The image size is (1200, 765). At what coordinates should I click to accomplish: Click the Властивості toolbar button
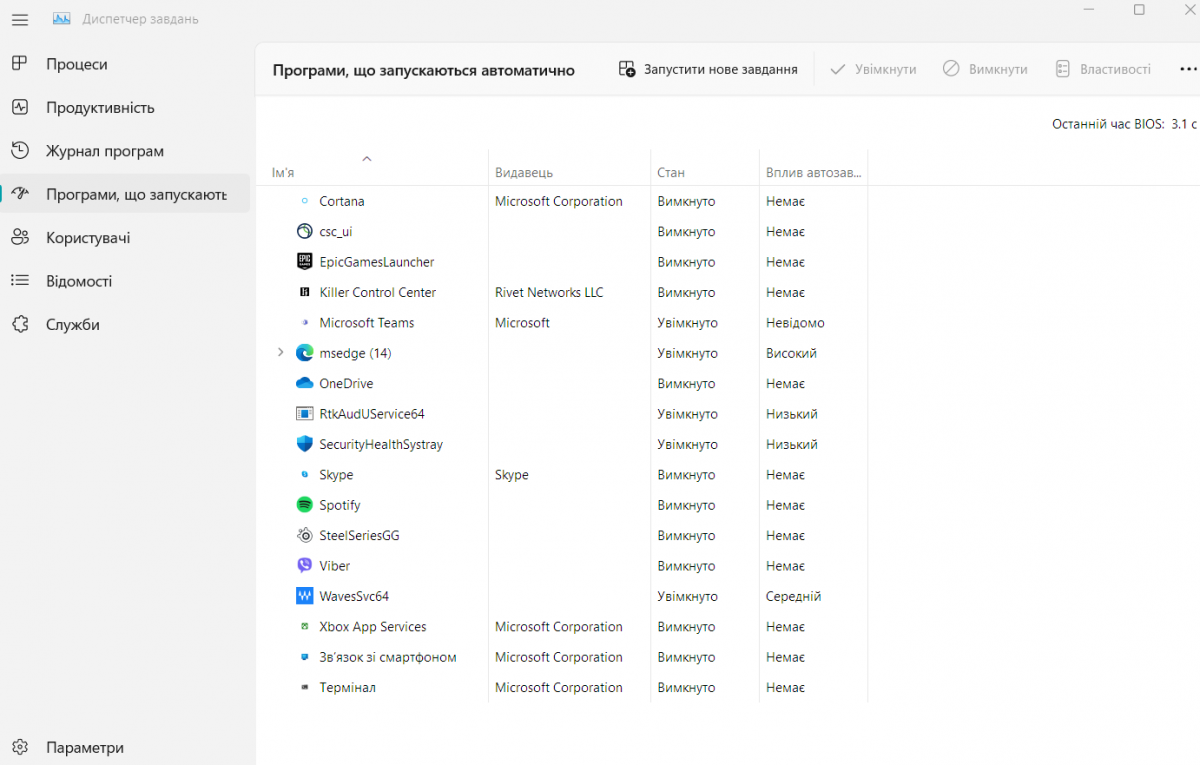coord(1103,69)
